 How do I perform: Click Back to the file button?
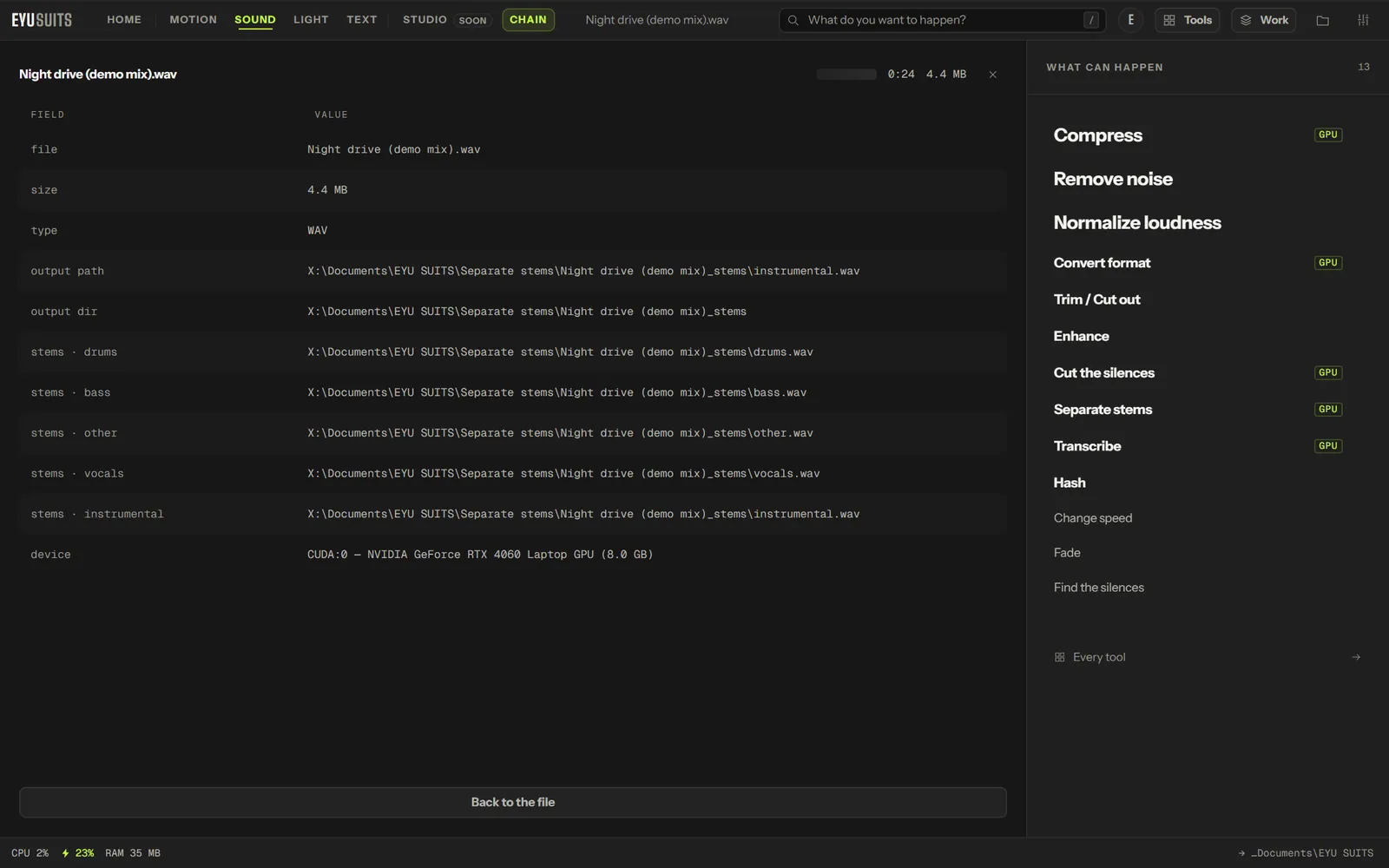(x=513, y=802)
